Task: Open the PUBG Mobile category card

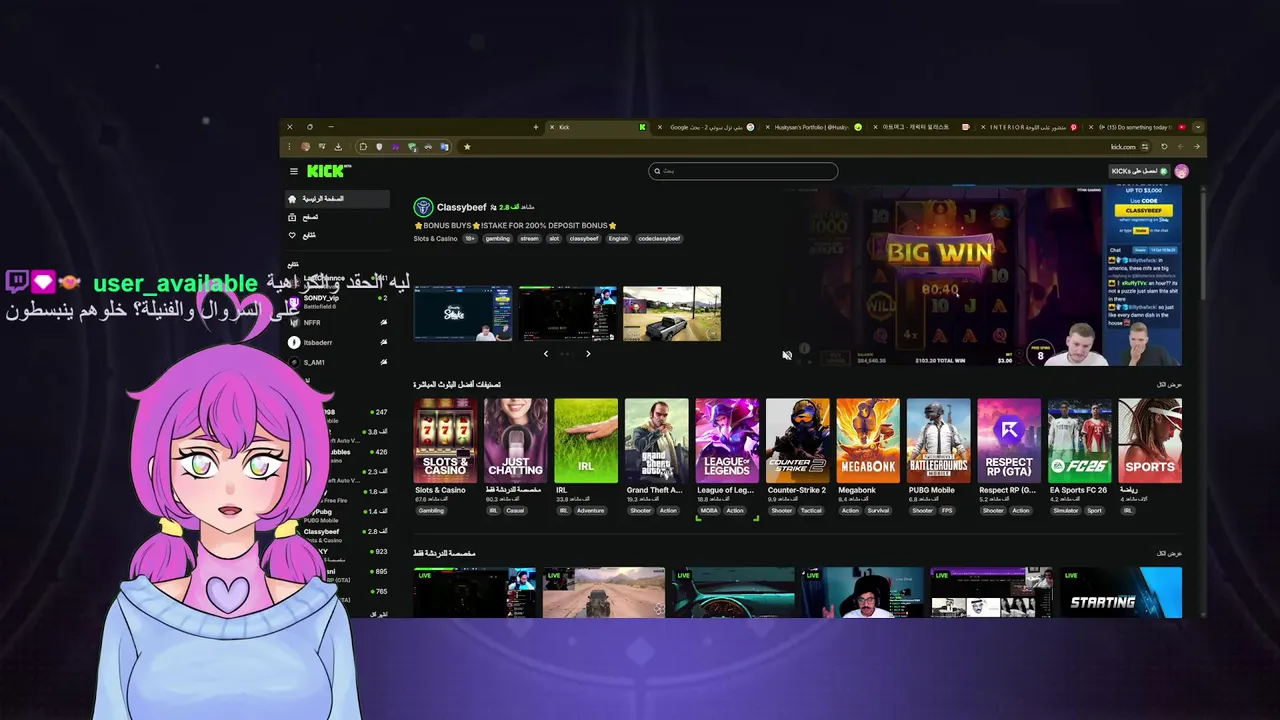Action: click(x=939, y=441)
